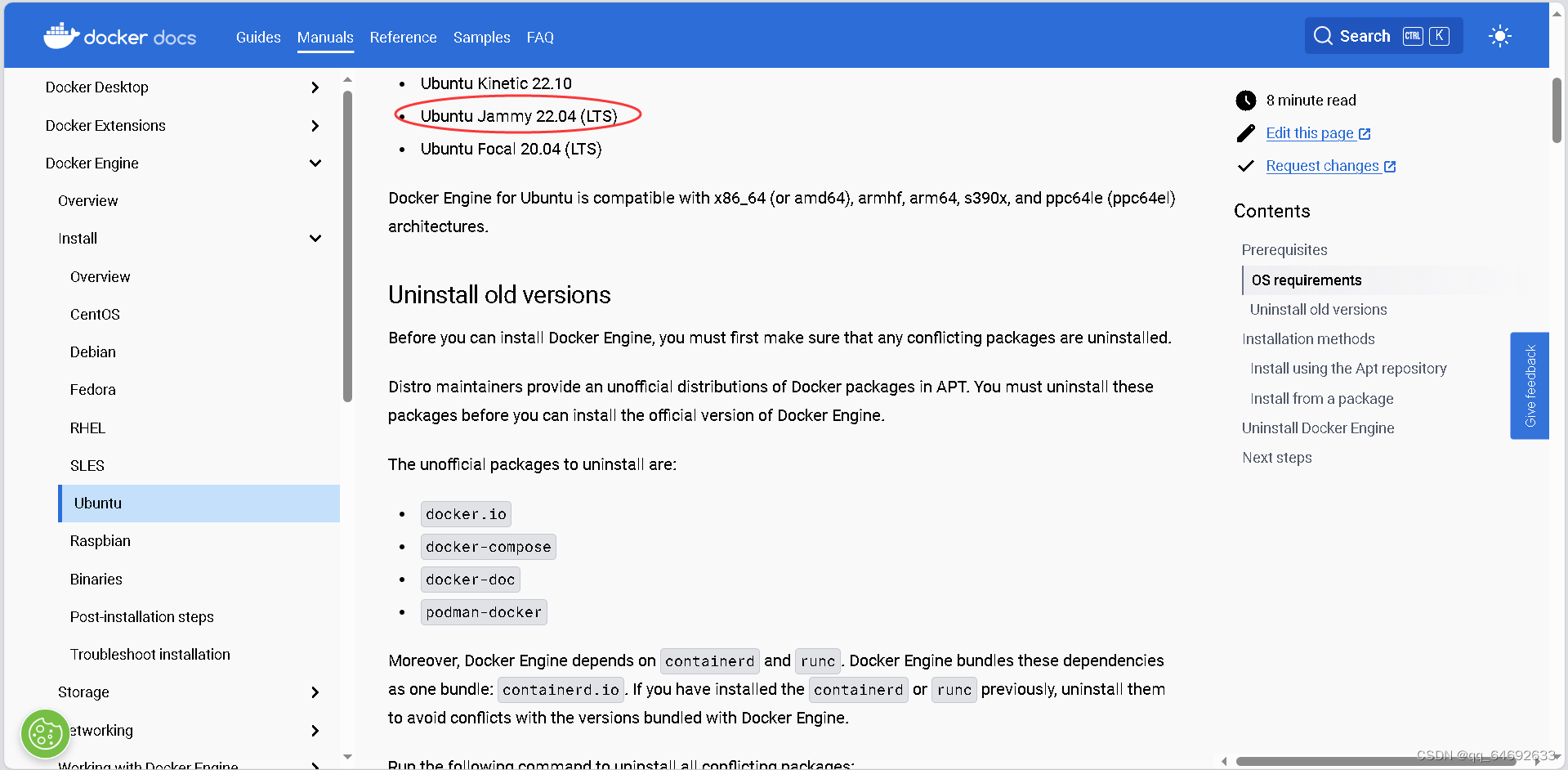Select Storage in the sidebar
This screenshot has height=770, width=1568.
point(83,692)
